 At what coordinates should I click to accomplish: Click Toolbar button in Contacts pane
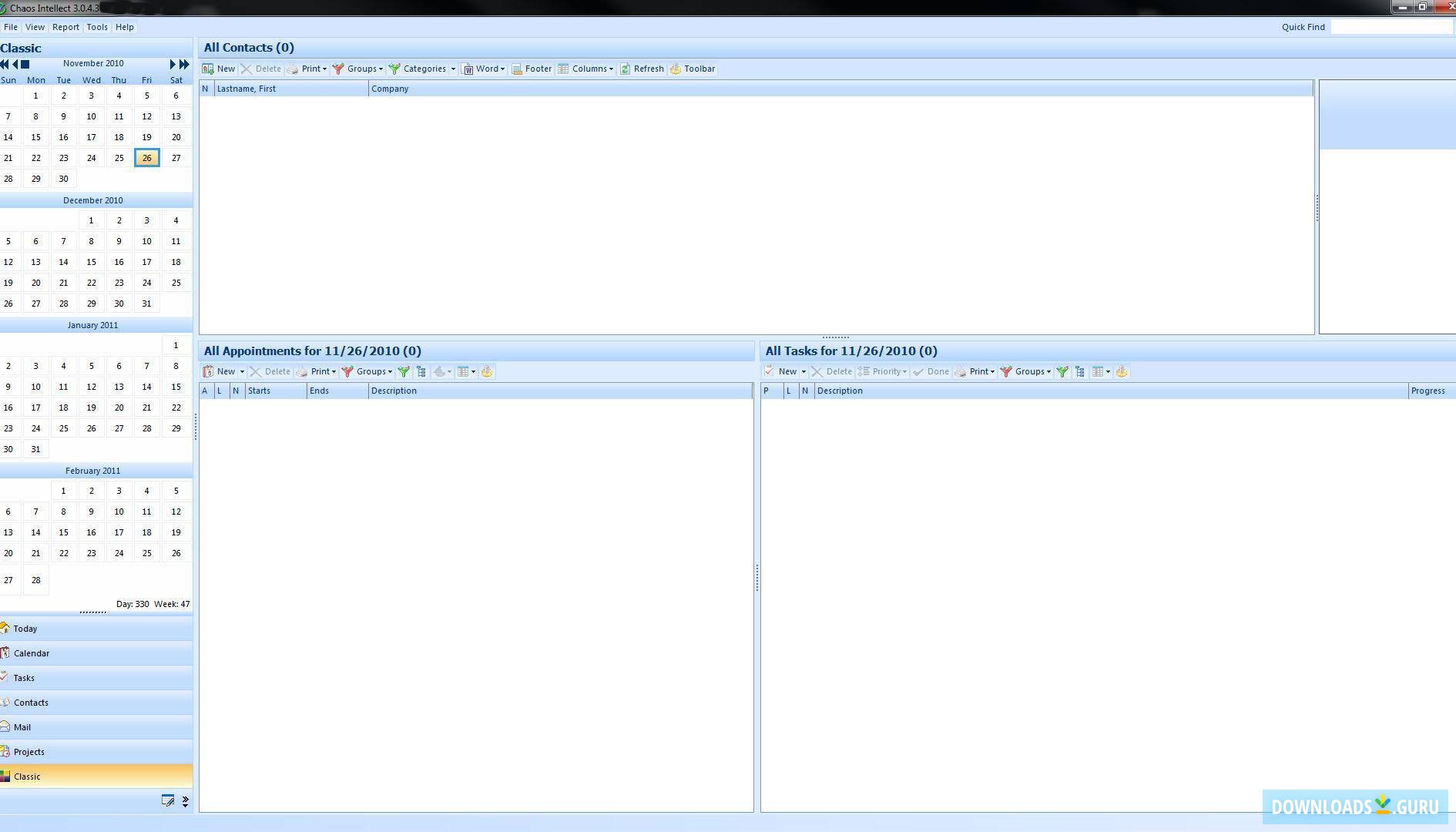[x=693, y=69]
